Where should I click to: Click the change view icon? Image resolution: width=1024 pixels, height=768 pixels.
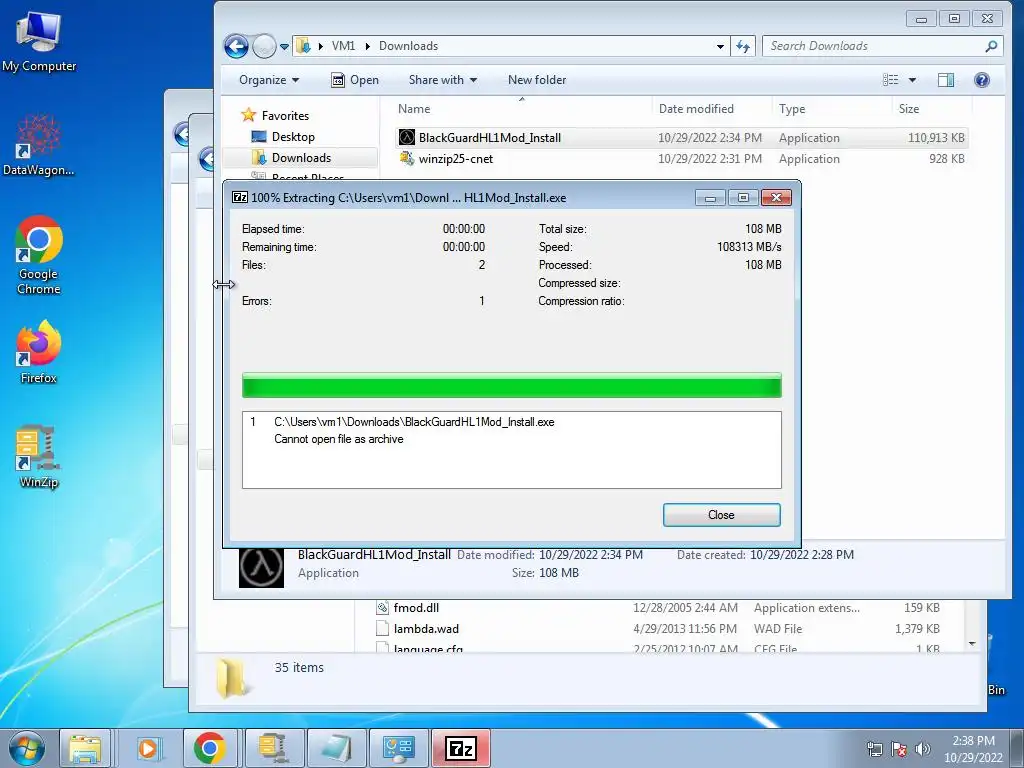click(x=891, y=80)
